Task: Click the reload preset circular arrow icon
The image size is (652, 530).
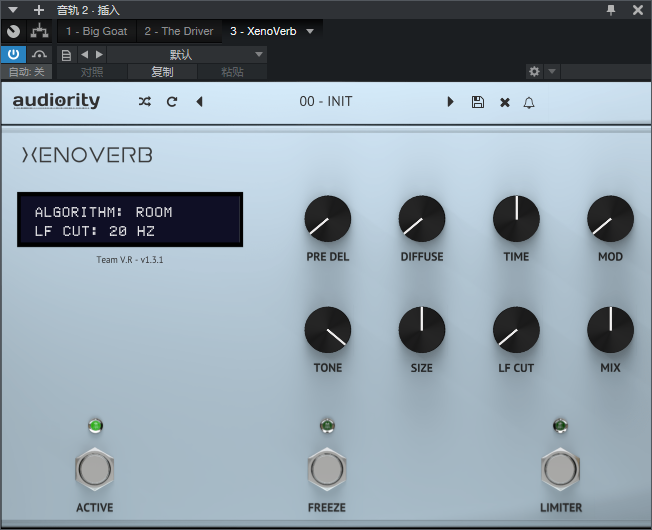Action: pyautogui.click(x=172, y=101)
